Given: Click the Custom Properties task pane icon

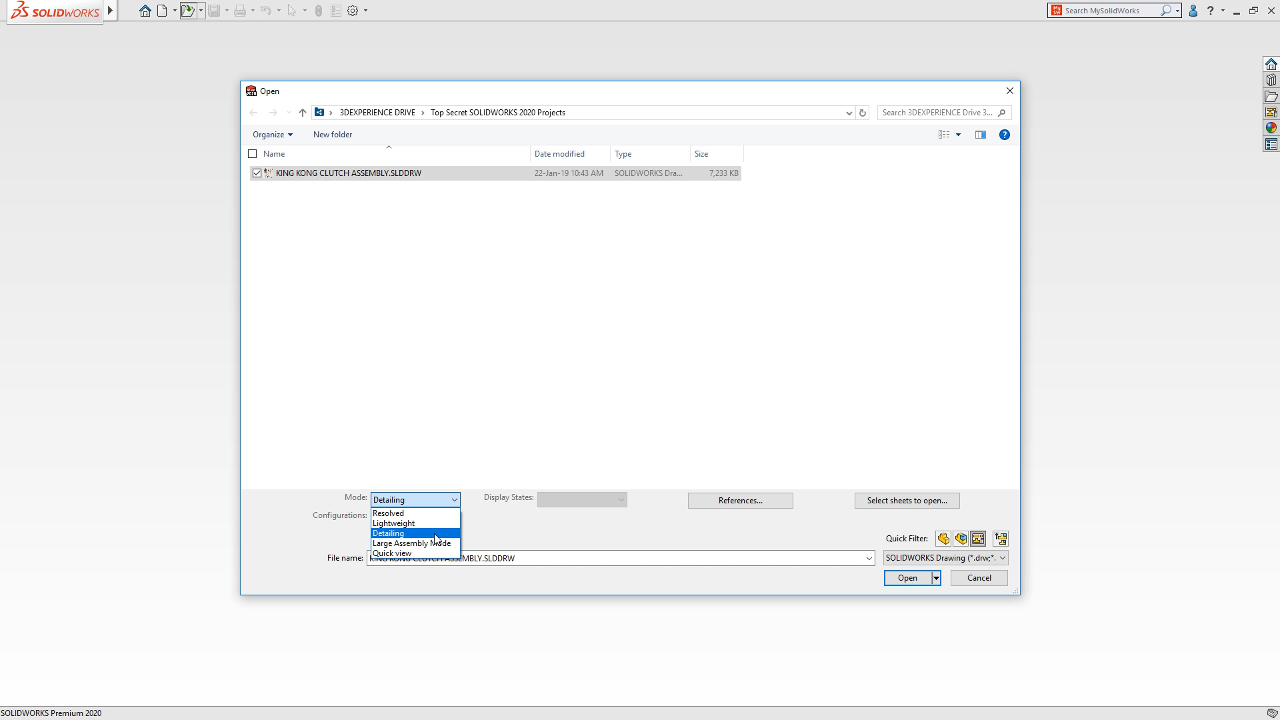Looking at the screenshot, I should [x=1270, y=143].
